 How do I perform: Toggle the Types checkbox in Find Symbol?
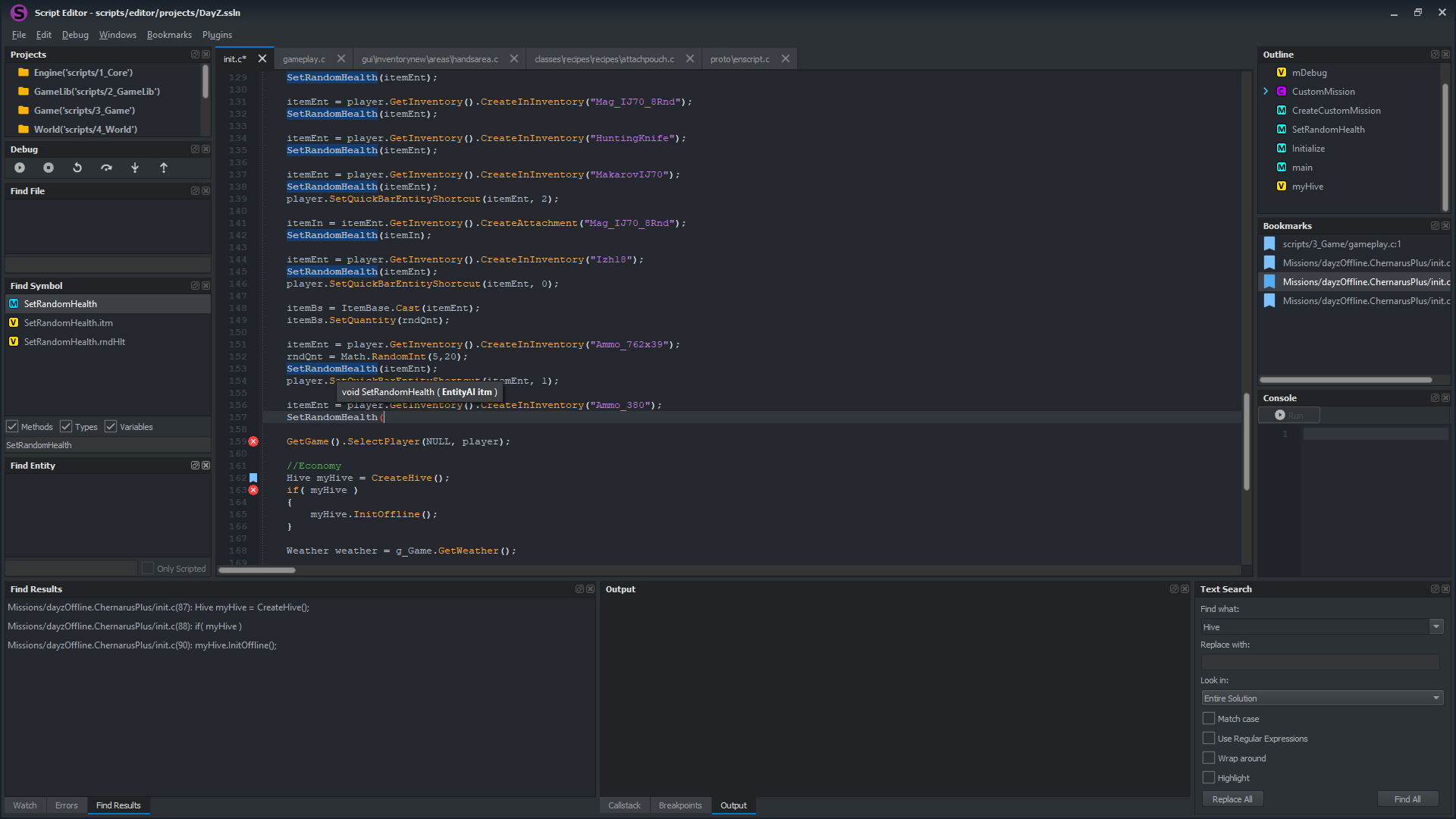pos(66,426)
